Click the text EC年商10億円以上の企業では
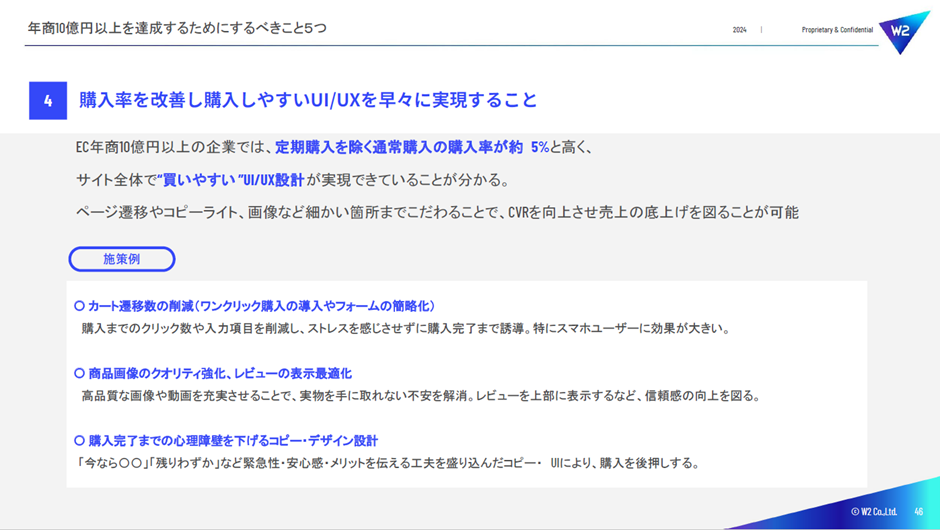The width and height of the screenshot is (940, 530). 173,147
